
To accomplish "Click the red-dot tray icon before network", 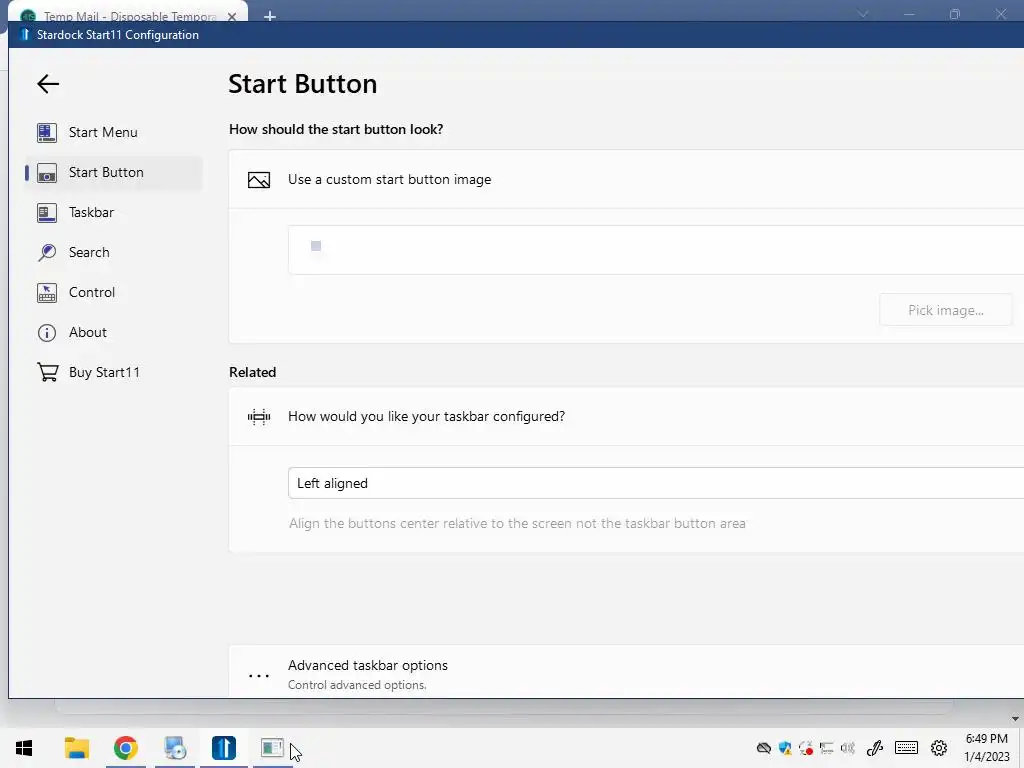I will click(x=806, y=748).
